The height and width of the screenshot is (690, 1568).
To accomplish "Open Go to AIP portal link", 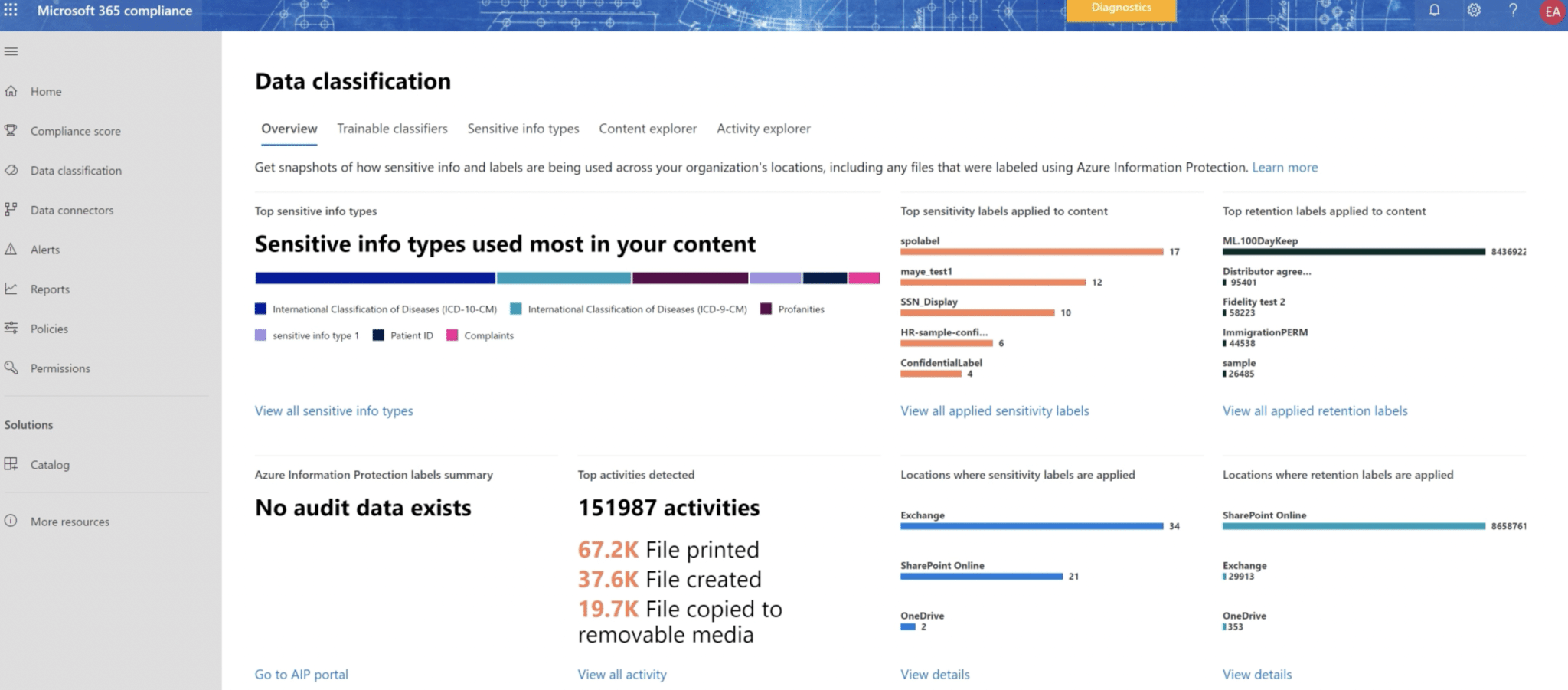I will pyautogui.click(x=301, y=674).
